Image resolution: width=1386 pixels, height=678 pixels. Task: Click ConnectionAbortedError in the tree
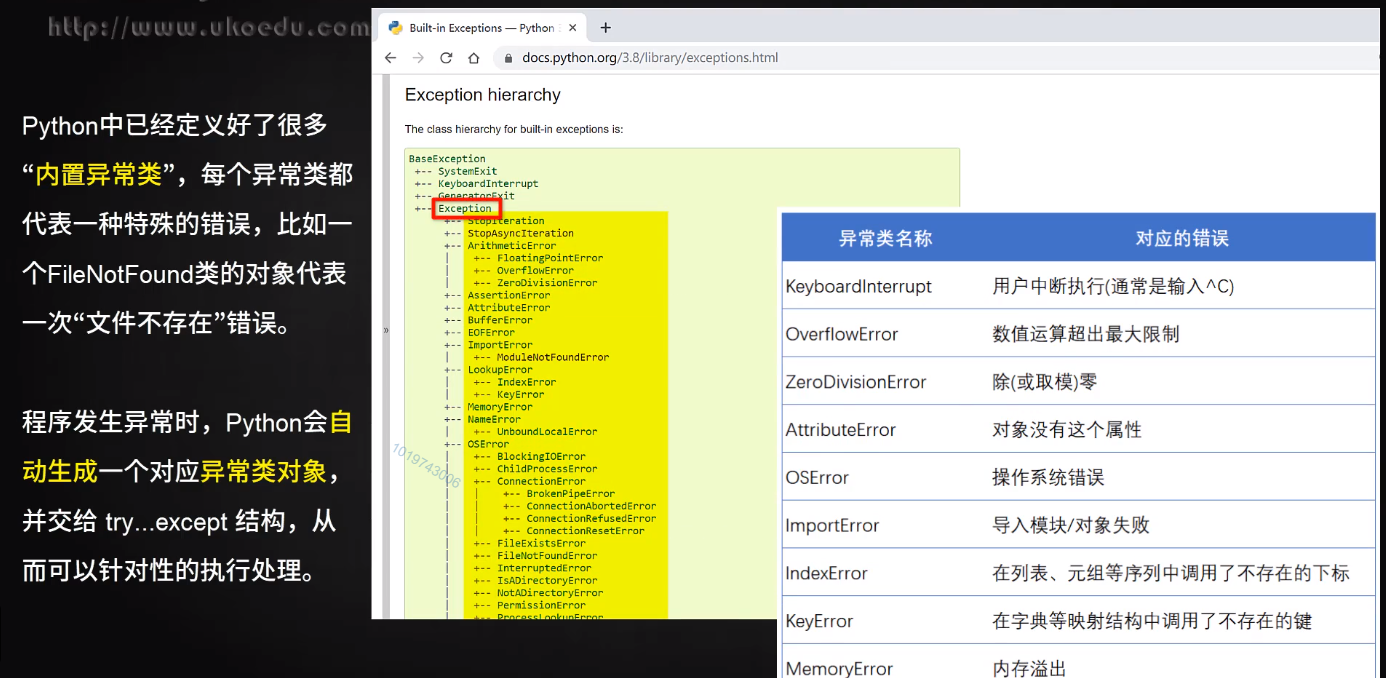591,506
